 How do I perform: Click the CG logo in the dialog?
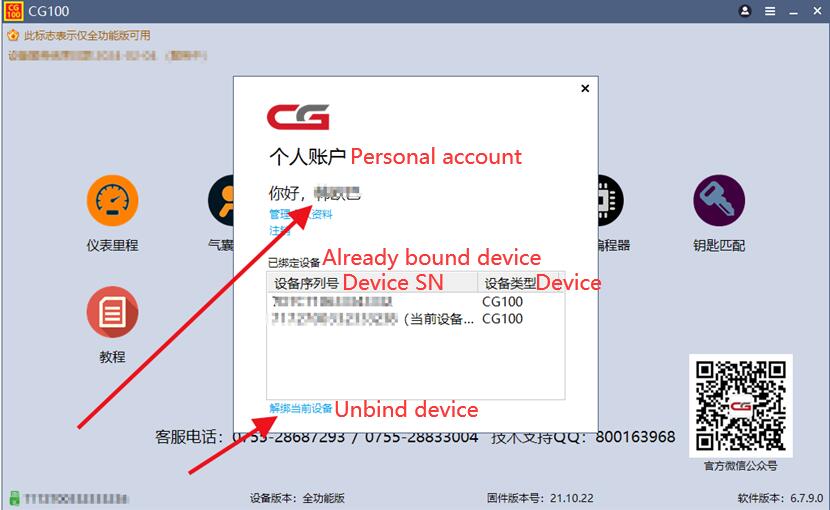[x=298, y=117]
